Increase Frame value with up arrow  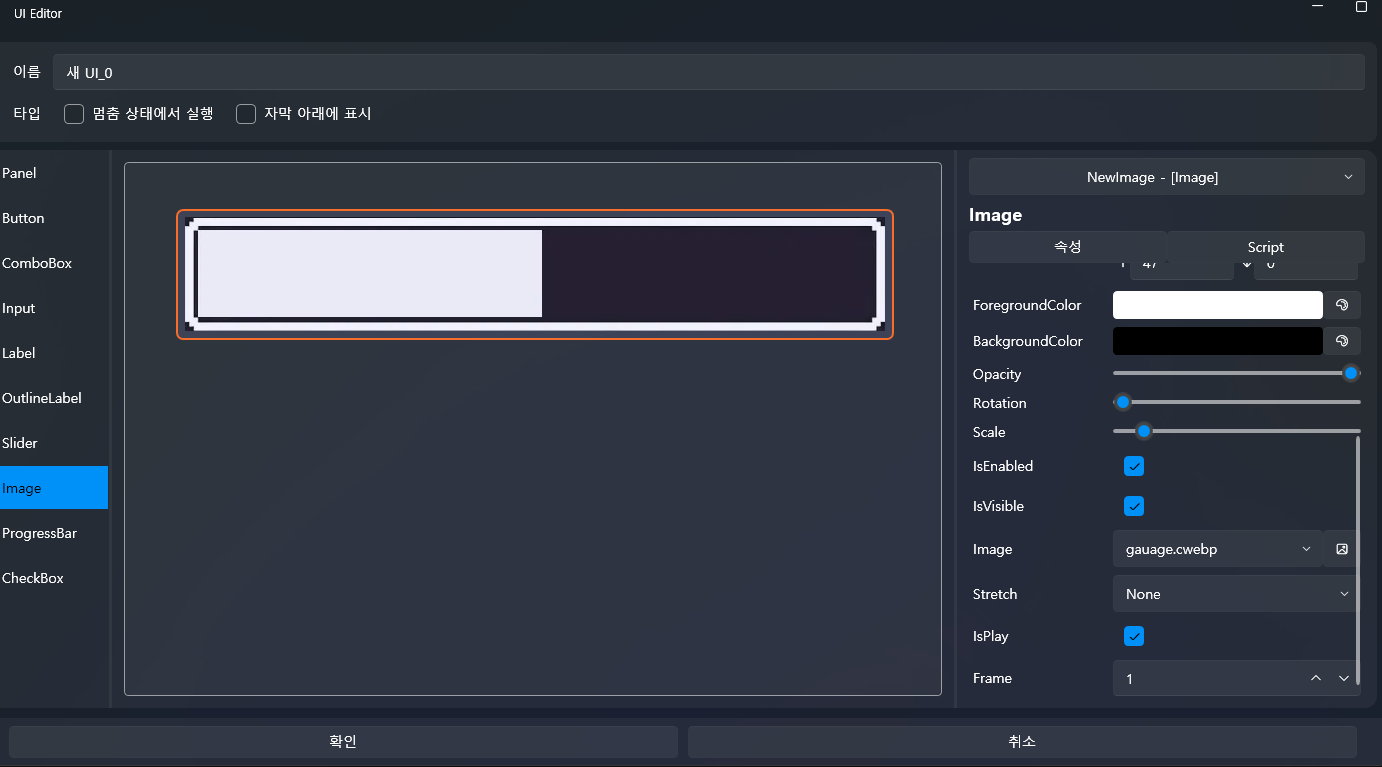pyautogui.click(x=1316, y=679)
